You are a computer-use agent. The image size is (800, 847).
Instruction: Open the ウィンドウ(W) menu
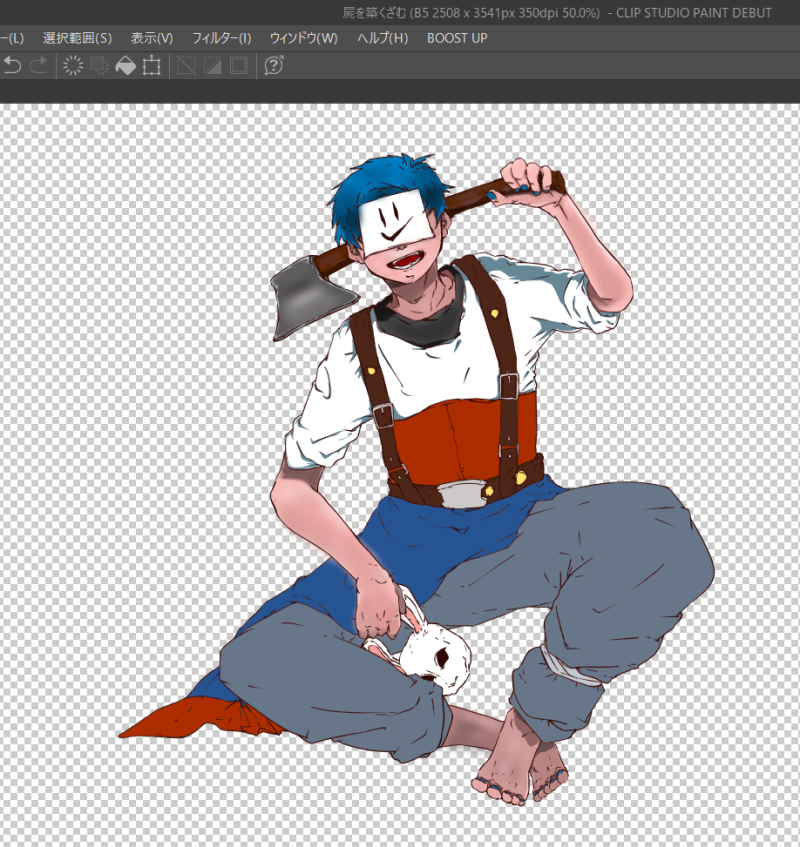[303, 38]
